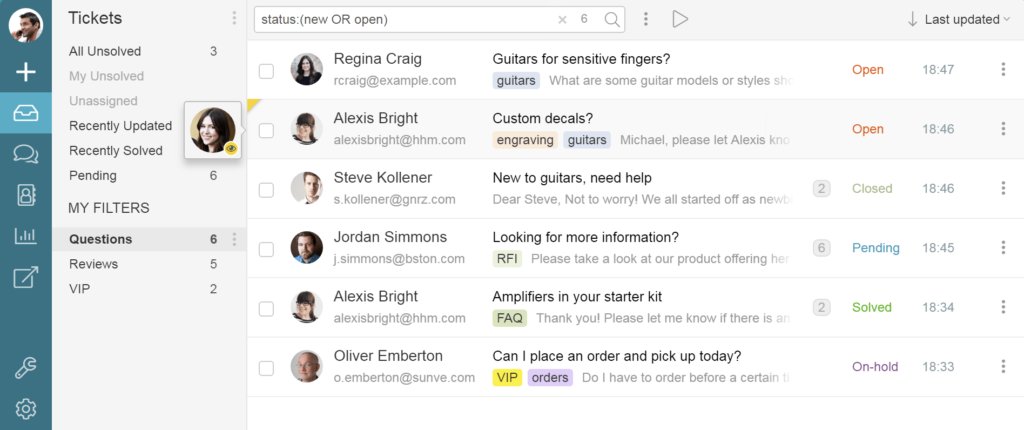Clear the search query with the X
The image size is (1024, 430).
[x=562, y=20]
